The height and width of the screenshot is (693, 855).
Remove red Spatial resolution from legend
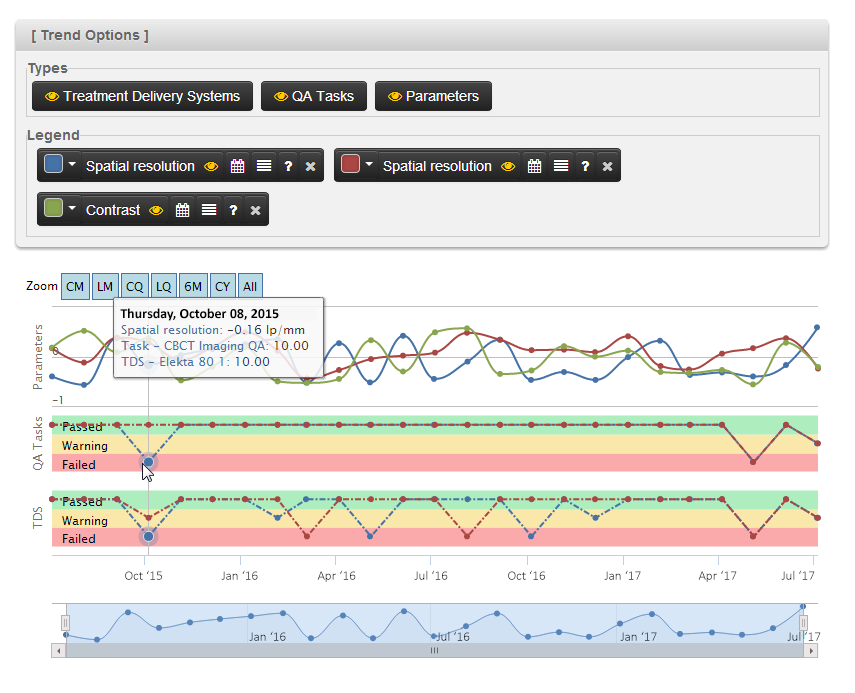[607, 166]
